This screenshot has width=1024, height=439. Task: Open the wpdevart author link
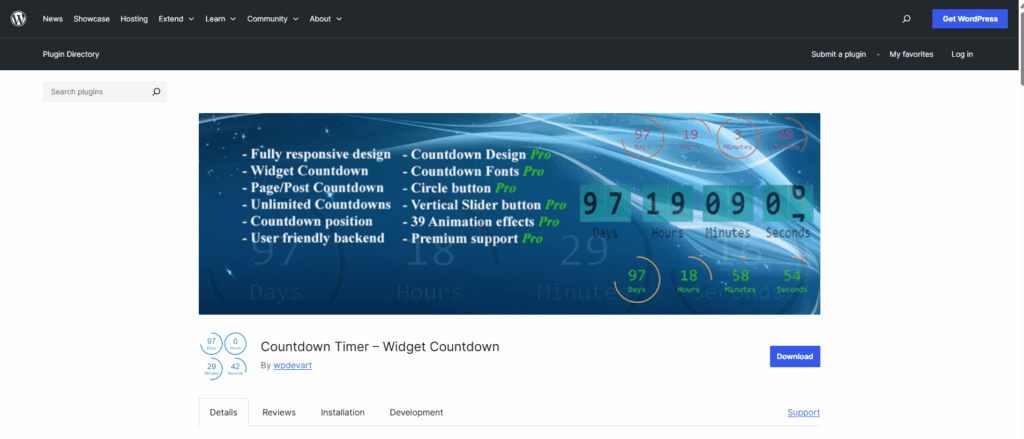click(293, 366)
